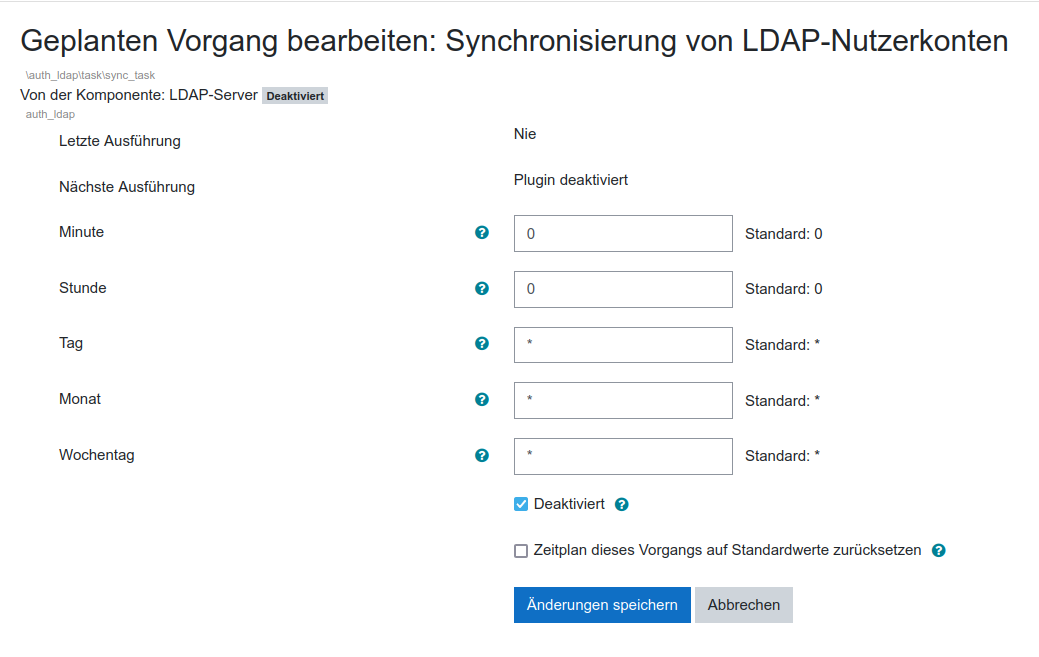Click the Zeitplan zurücksetzen label text
Image resolution: width=1039 pixels, height=657 pixels.
pos(727,550)
